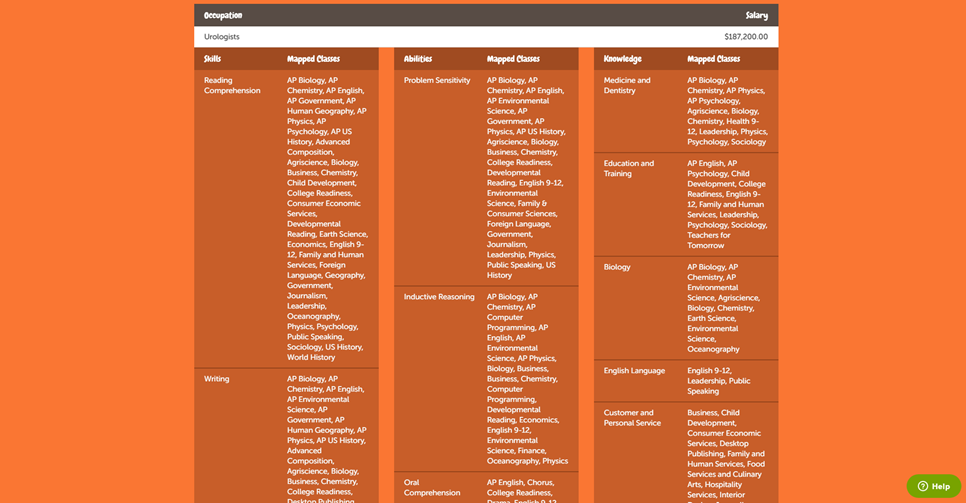Click Mapped Classes header in Abilities table
This screenshot has width=966, height=503.
tap(513, 59)
